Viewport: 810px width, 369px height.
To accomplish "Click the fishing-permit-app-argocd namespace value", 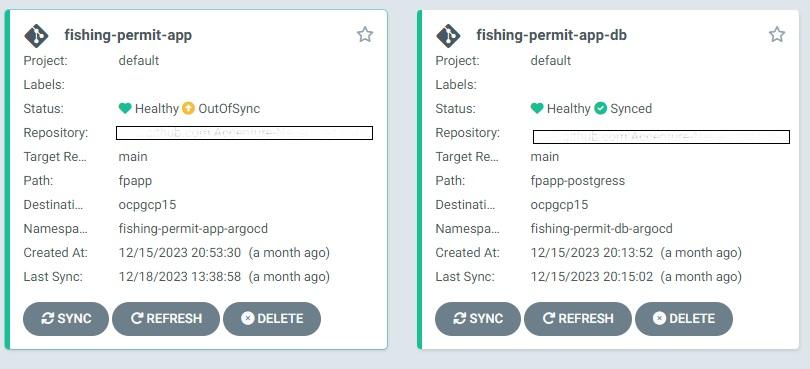I will (x=193, y=228).
